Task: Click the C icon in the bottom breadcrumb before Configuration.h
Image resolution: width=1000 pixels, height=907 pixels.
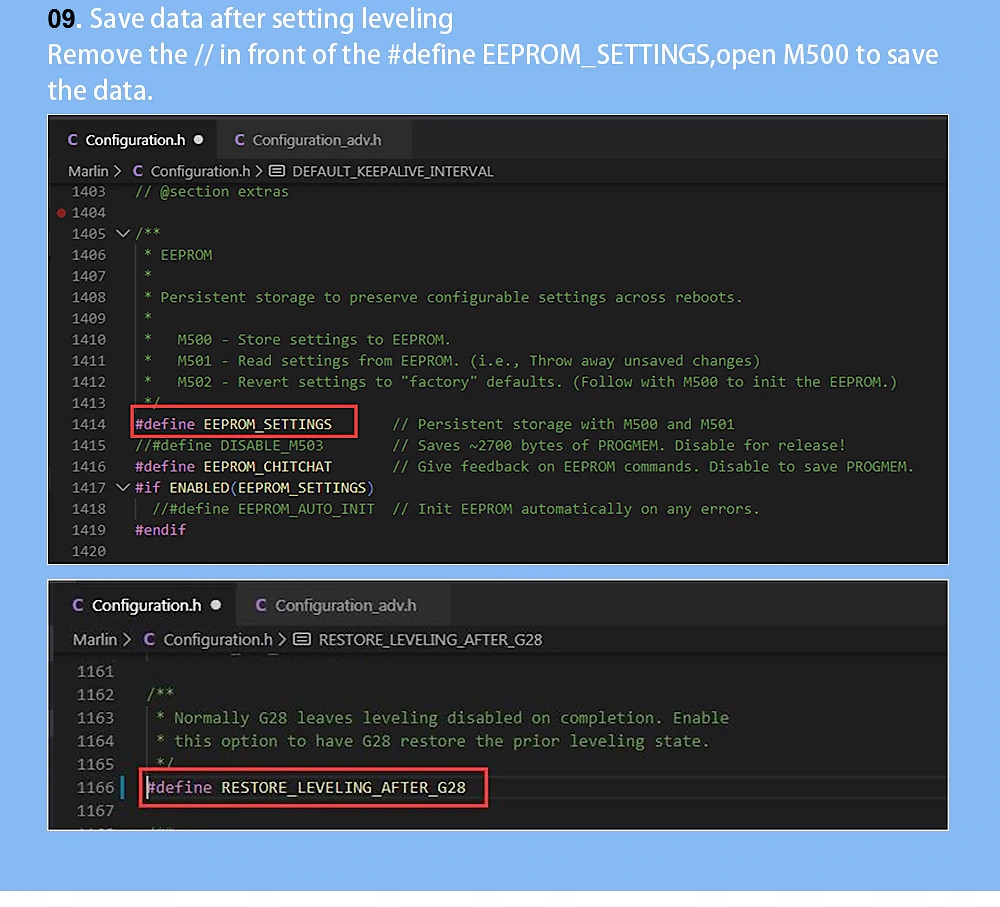Action: [x=150, y=639]
